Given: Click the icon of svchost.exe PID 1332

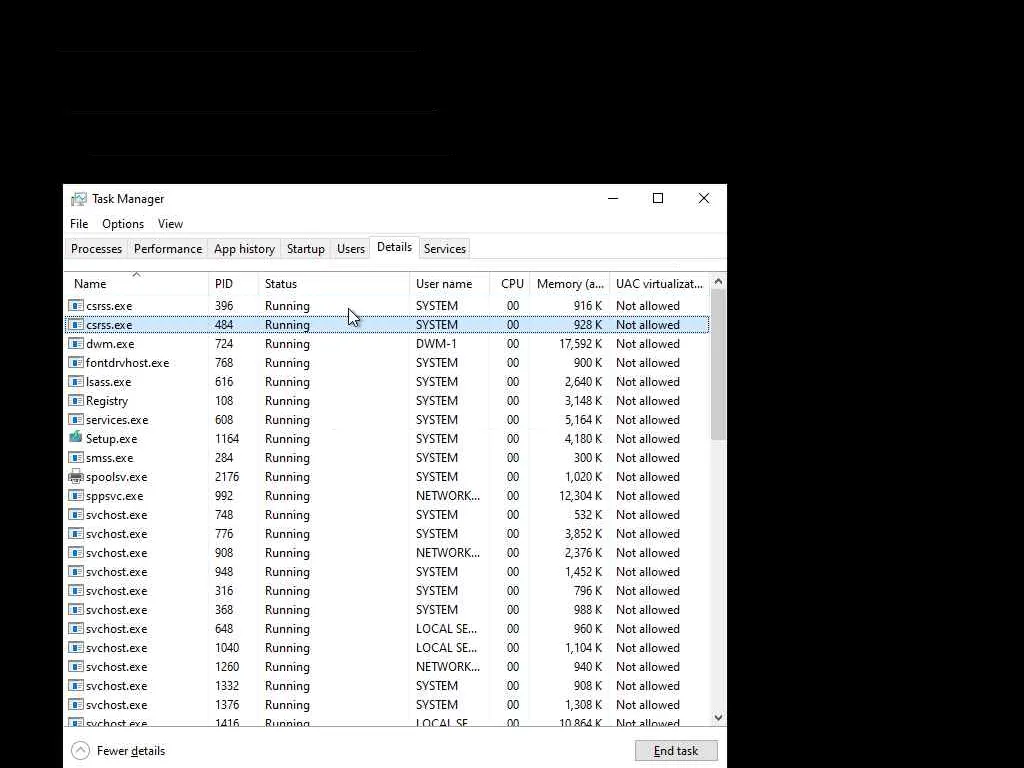Looking at the screenshot, I should tap(76, 685).
